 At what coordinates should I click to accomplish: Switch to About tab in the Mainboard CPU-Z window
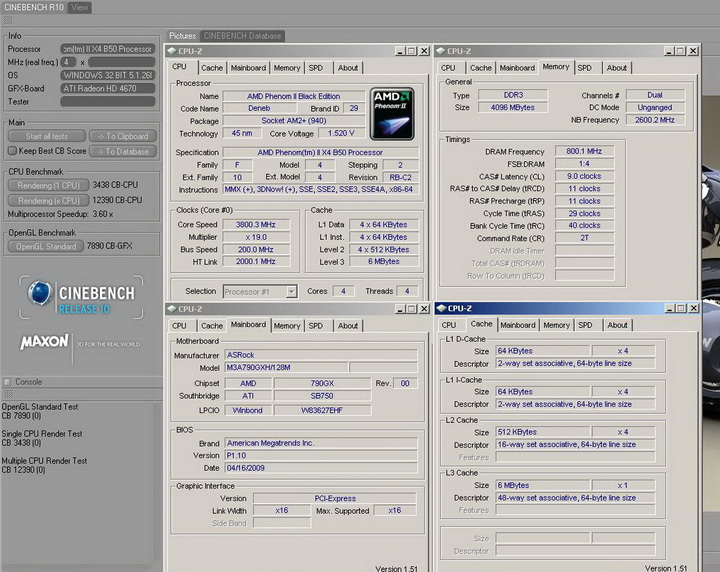pos(347,325)
